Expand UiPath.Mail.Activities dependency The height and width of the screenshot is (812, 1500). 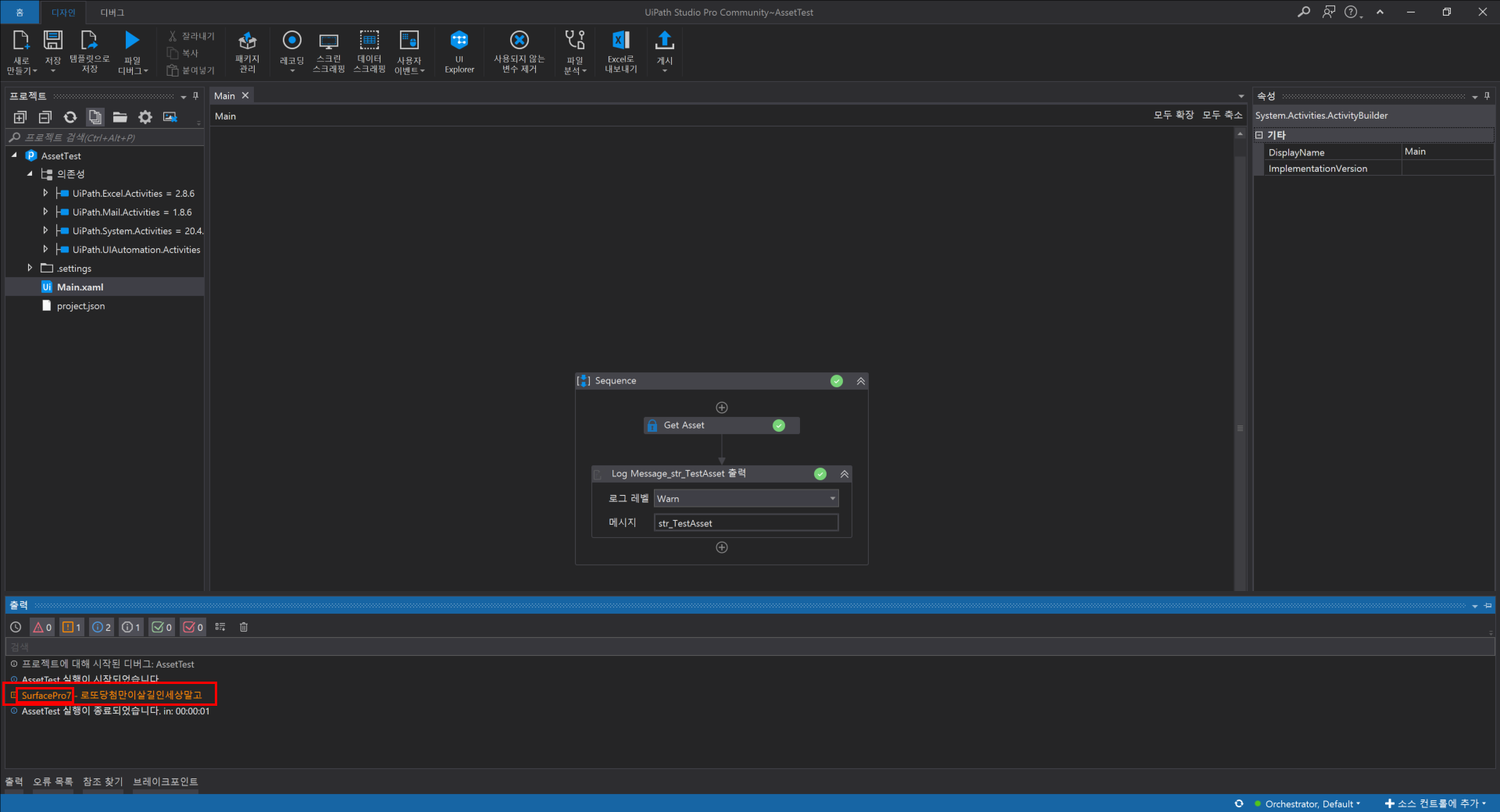click(45, 212)
